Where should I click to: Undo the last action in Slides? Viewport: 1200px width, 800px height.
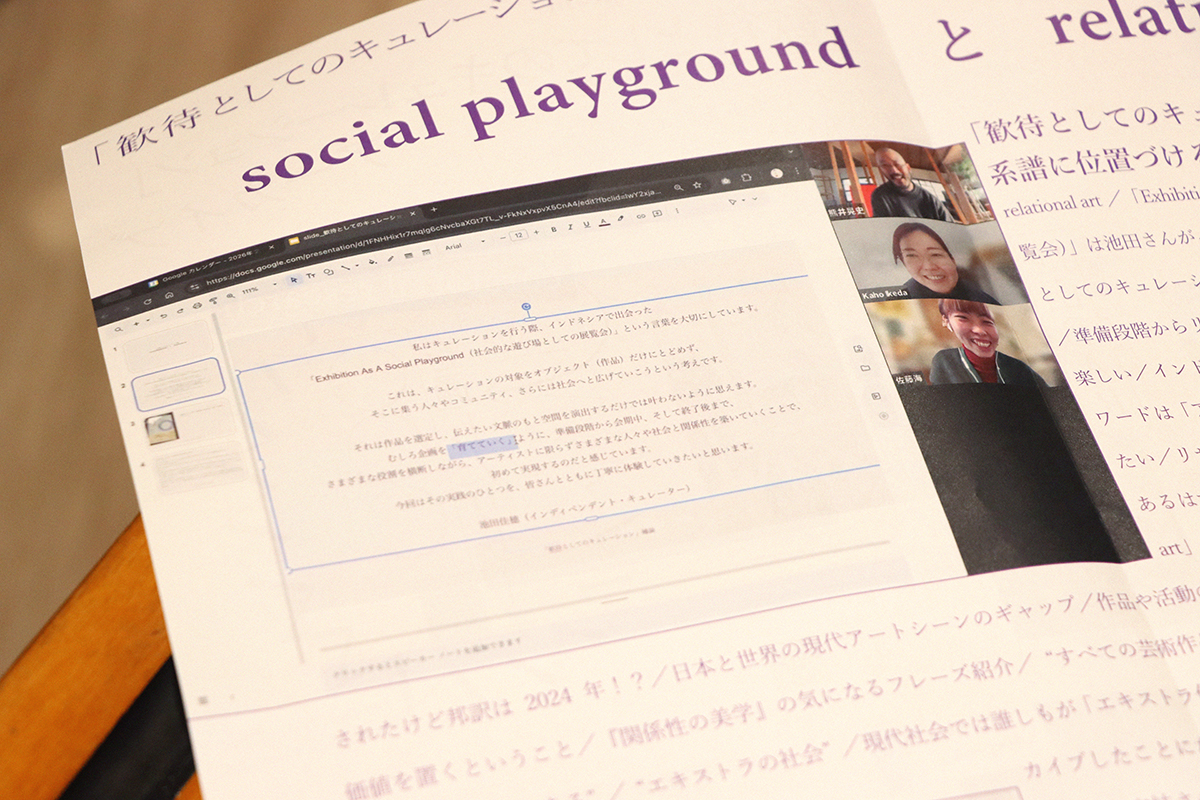[x=163, y=316]
